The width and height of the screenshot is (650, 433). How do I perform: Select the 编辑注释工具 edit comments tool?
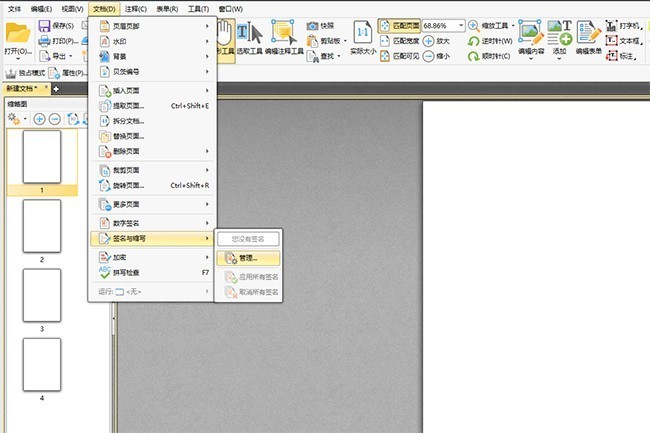pyautogui.click(x=284, y=38)
